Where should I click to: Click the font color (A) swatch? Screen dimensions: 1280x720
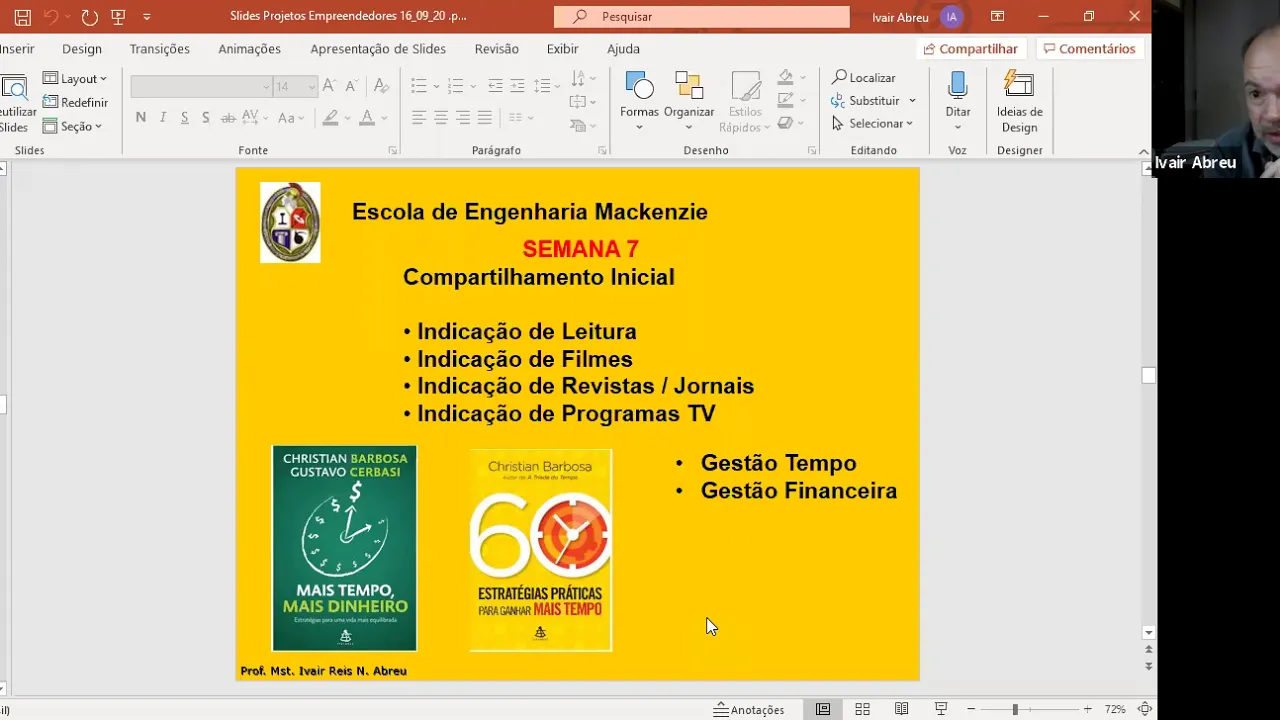[x=366, y=118]
